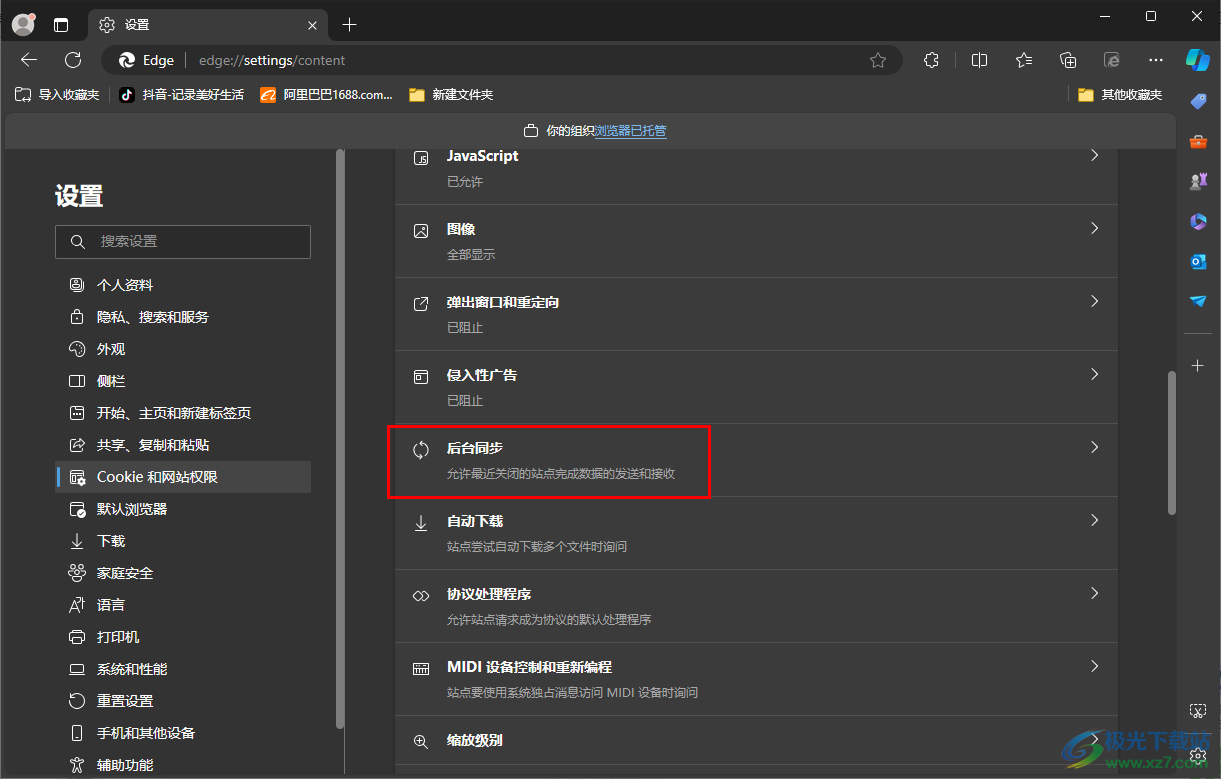
Task: Open 阿里巴巴1688 bookmark
Action: point(327,95)
